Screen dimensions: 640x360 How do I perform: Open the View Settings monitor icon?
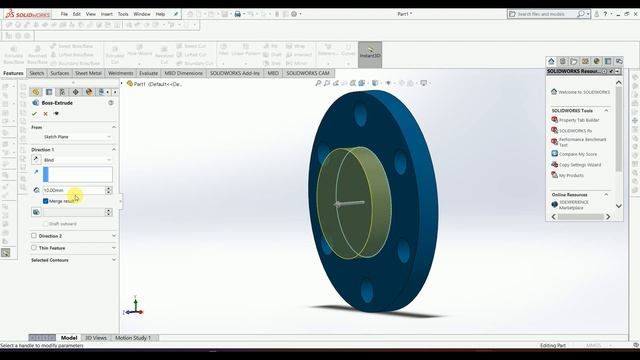[x=424, y=83]
